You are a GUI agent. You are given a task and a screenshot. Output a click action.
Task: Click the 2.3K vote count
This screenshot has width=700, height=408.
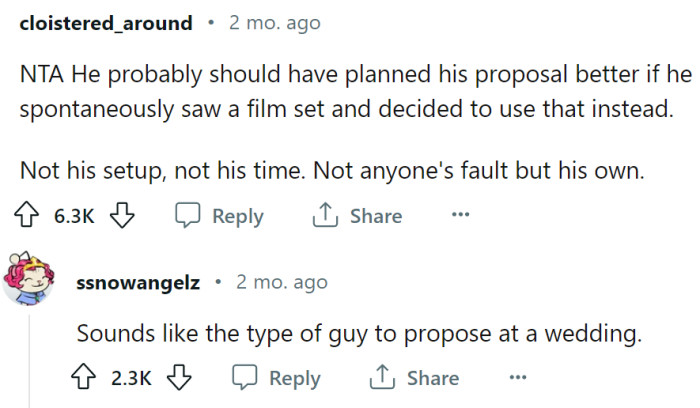(x=133, y=378)
